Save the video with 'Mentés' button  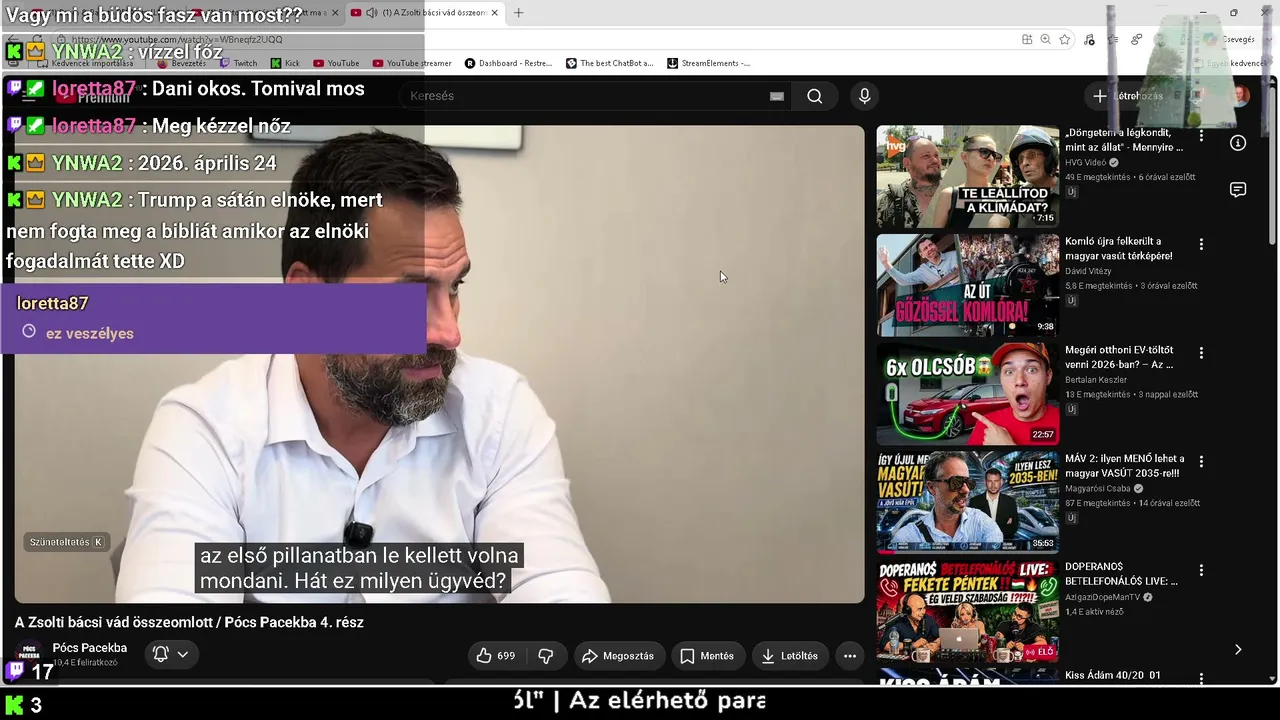pos(707,656)
